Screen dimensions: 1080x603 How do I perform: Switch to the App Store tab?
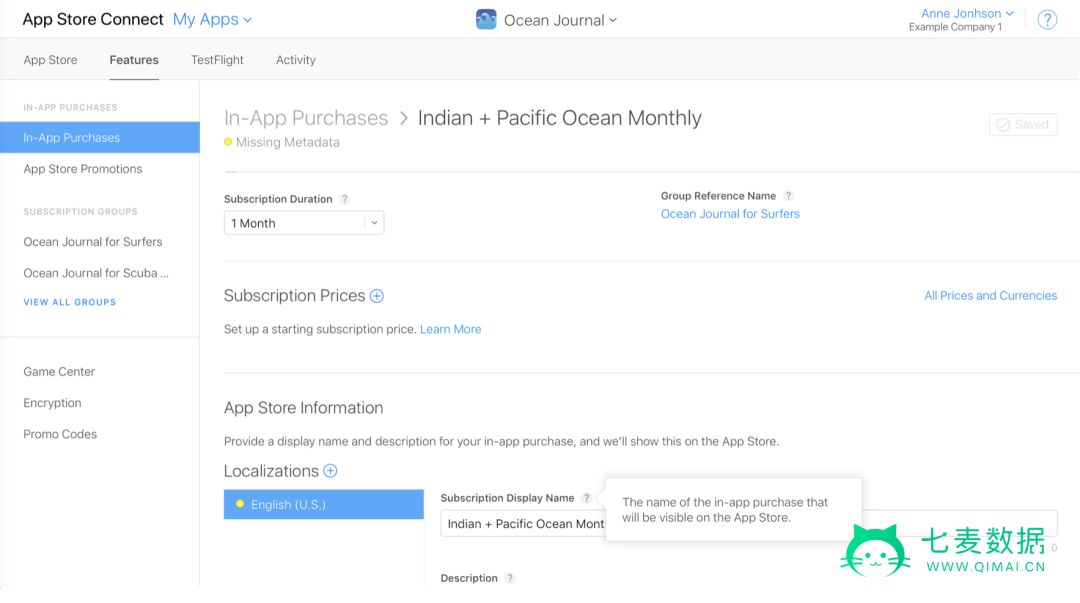pos(50,60)
